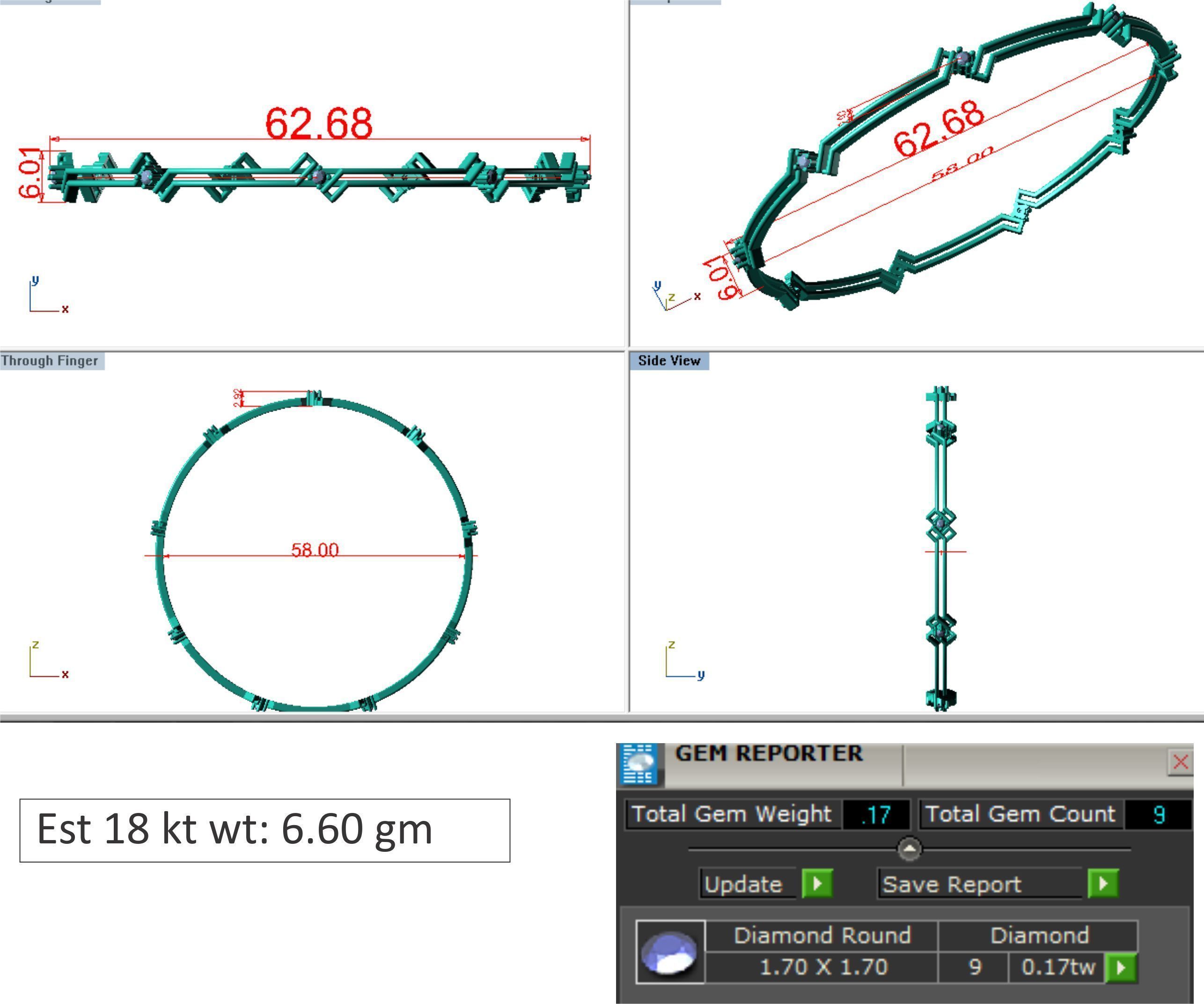Click the Total Gem Count value field
This screenshot has height=1004, width=1204.
pos(1158,814)
